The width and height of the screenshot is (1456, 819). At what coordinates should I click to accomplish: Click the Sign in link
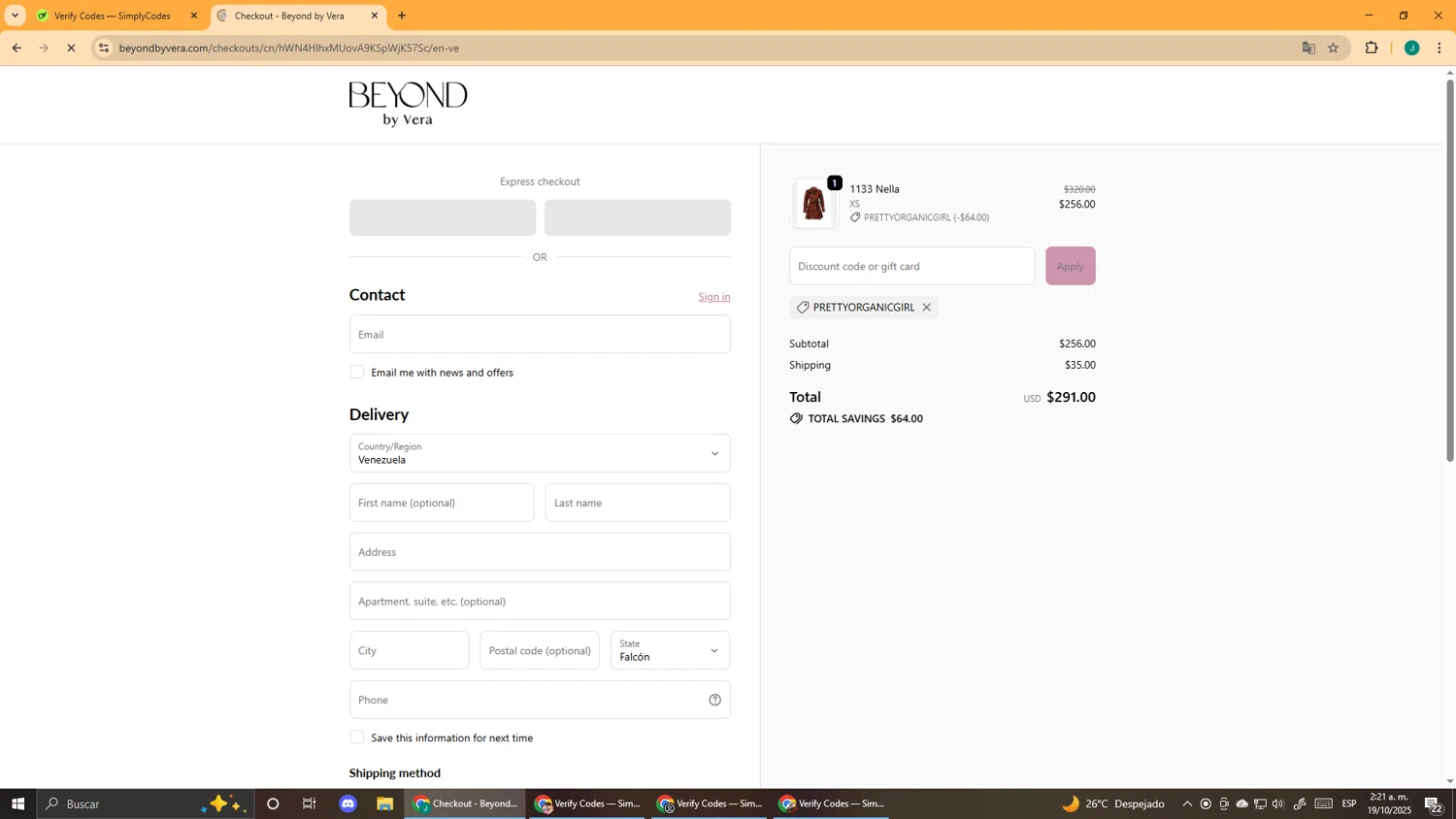pyautogui.click(x=714, y=297)
